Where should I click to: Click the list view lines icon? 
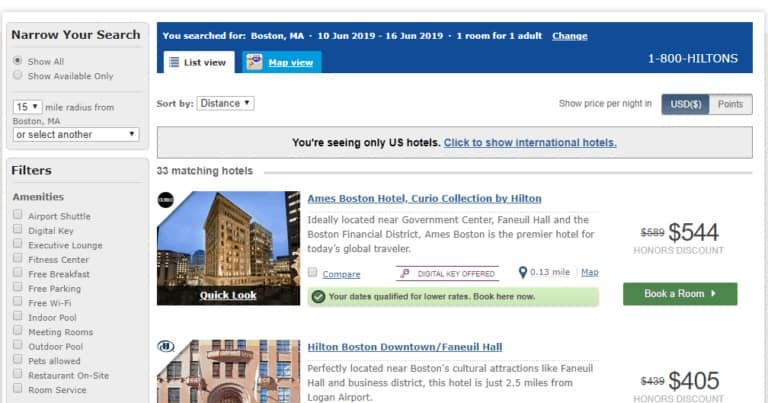pyautogui.click(x=174, y=62)
